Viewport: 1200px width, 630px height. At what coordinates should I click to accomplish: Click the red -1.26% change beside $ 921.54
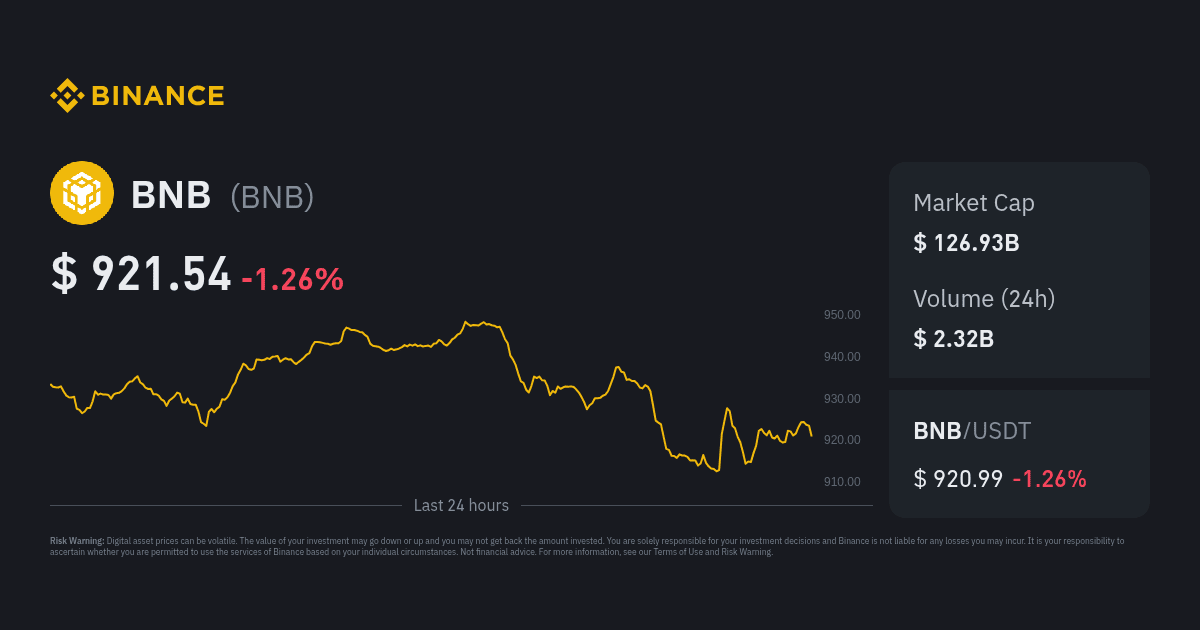point(292,279)
